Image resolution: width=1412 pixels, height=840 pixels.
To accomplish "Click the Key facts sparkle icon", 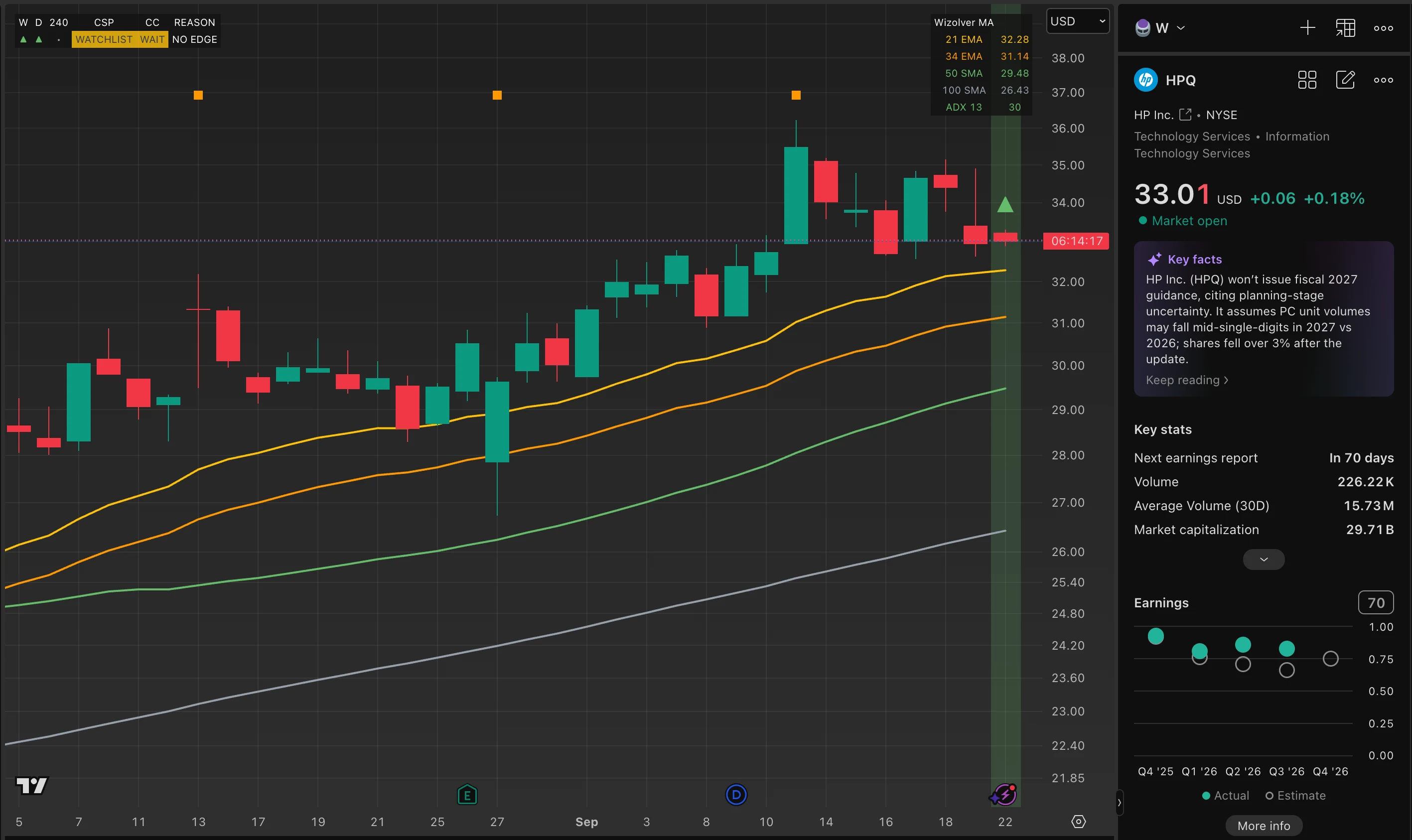I will point(1154,259).
